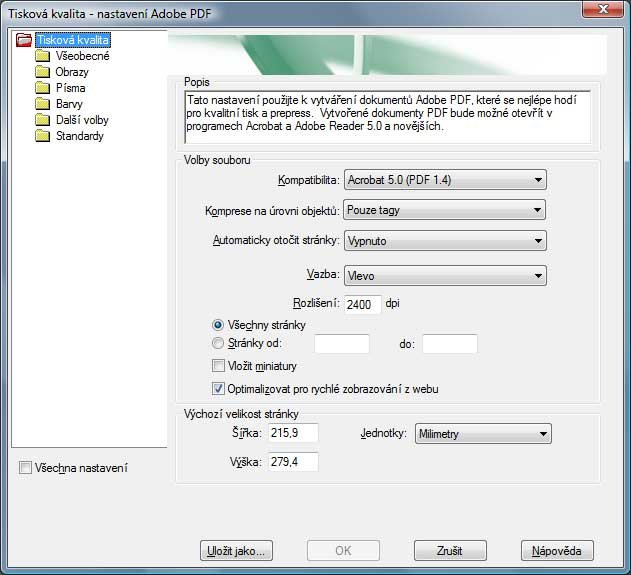Click the Tisková kvalita root folder icon
The height and width of the screenshot is (575, 631).
24,40
